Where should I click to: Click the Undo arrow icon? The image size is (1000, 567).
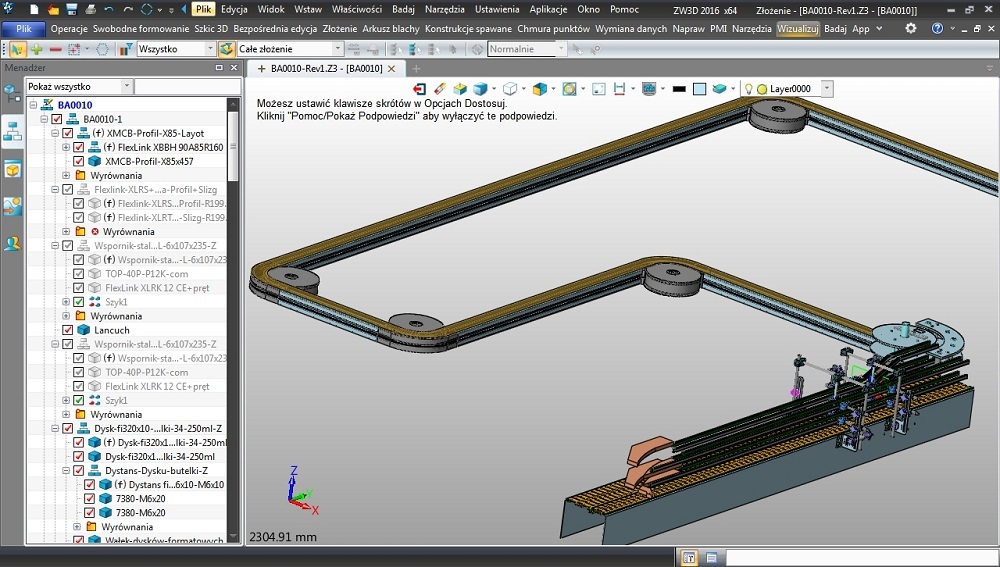pos(108,9)
